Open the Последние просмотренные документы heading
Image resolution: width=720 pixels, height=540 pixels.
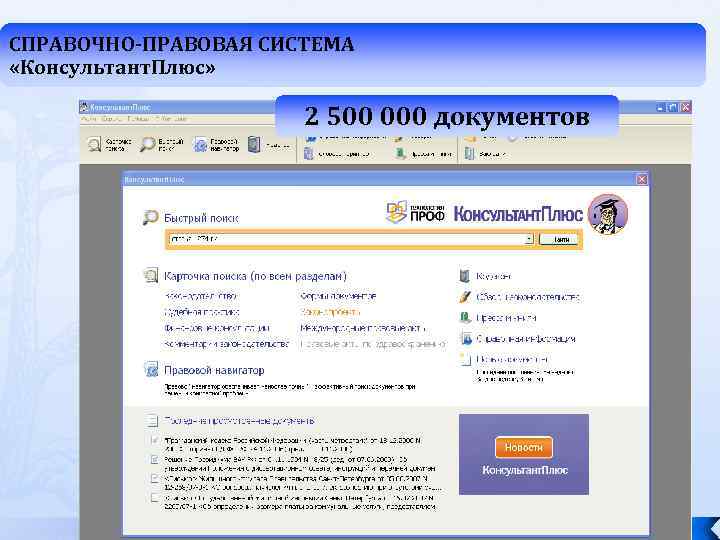[239, 421]
